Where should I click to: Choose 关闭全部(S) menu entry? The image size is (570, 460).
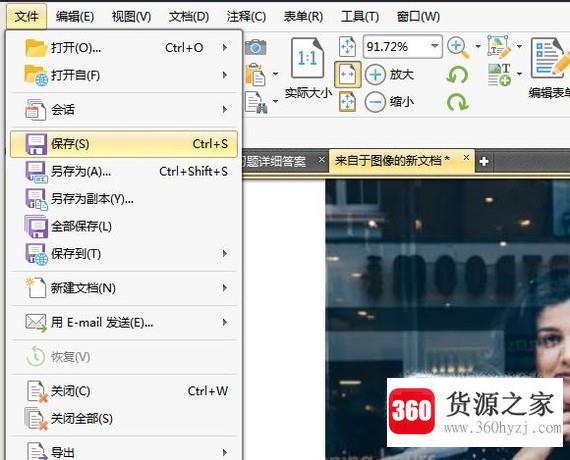click(x=124, y=419)
